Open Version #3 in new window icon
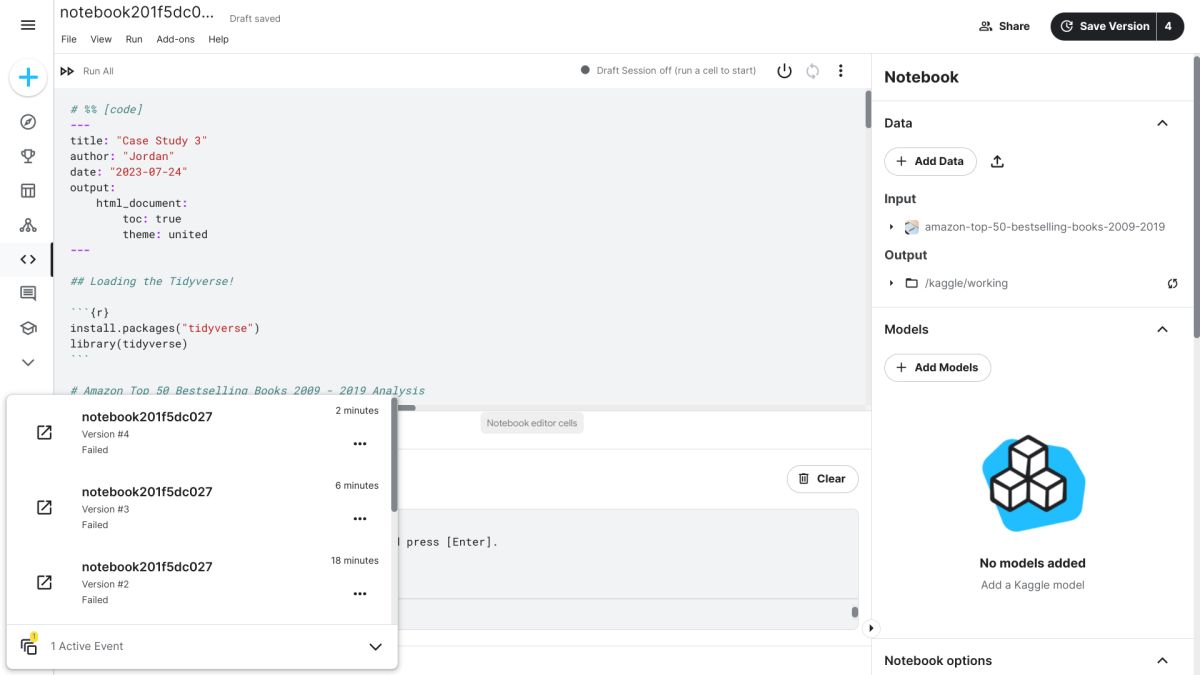 click(44, 507)
